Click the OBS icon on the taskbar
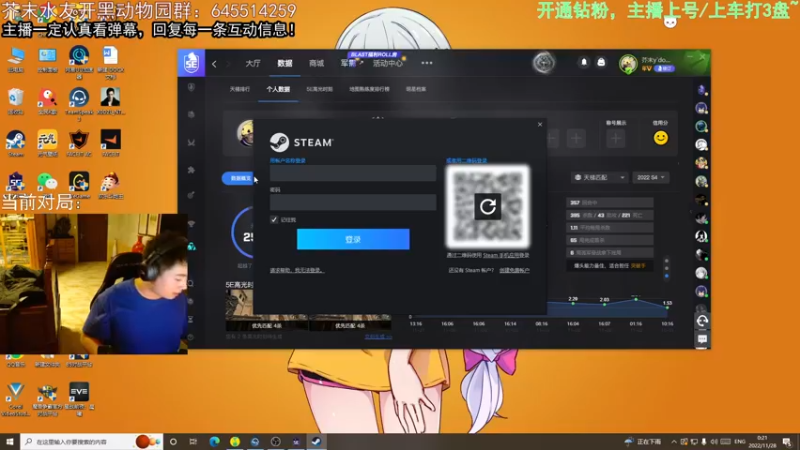 (x=276, y=441)
